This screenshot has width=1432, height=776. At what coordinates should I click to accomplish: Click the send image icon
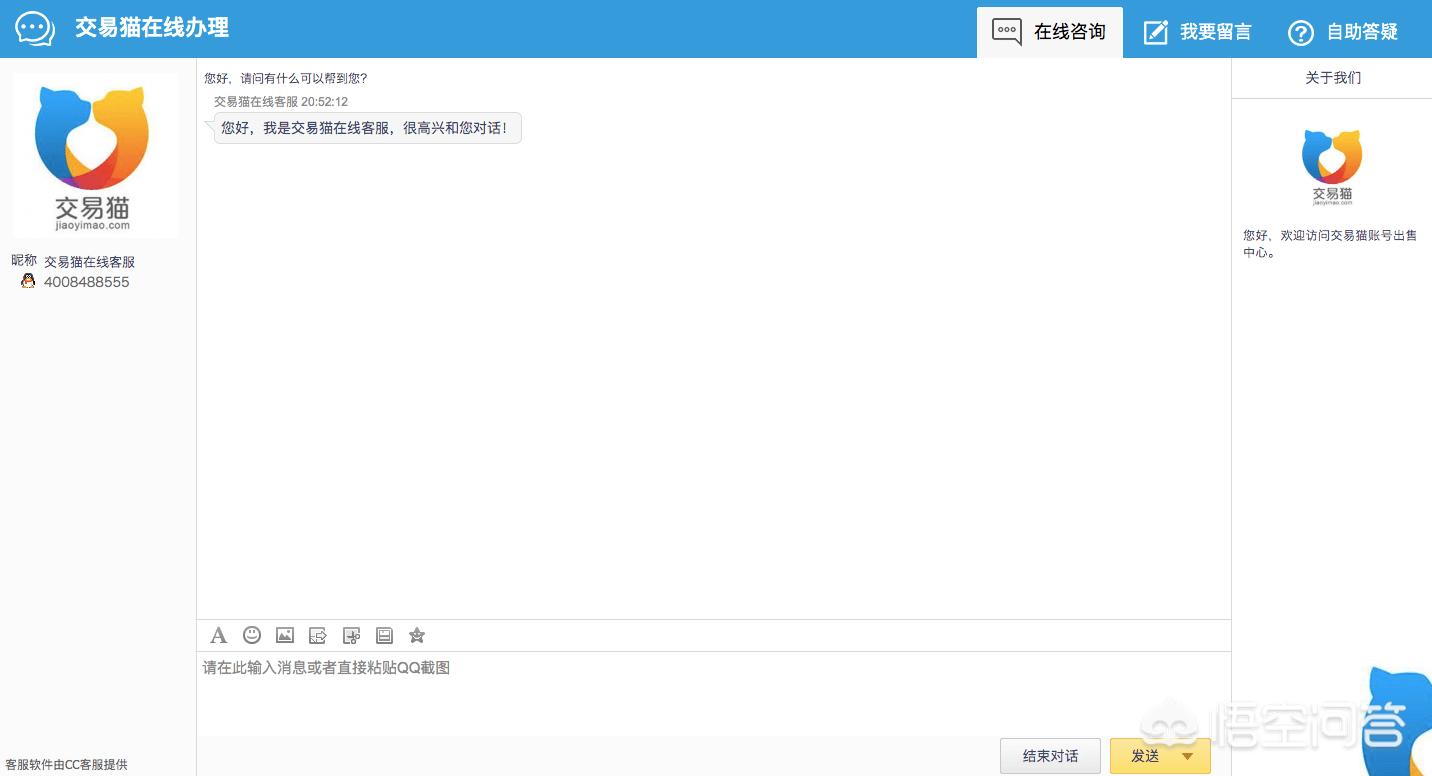point(285,635)
